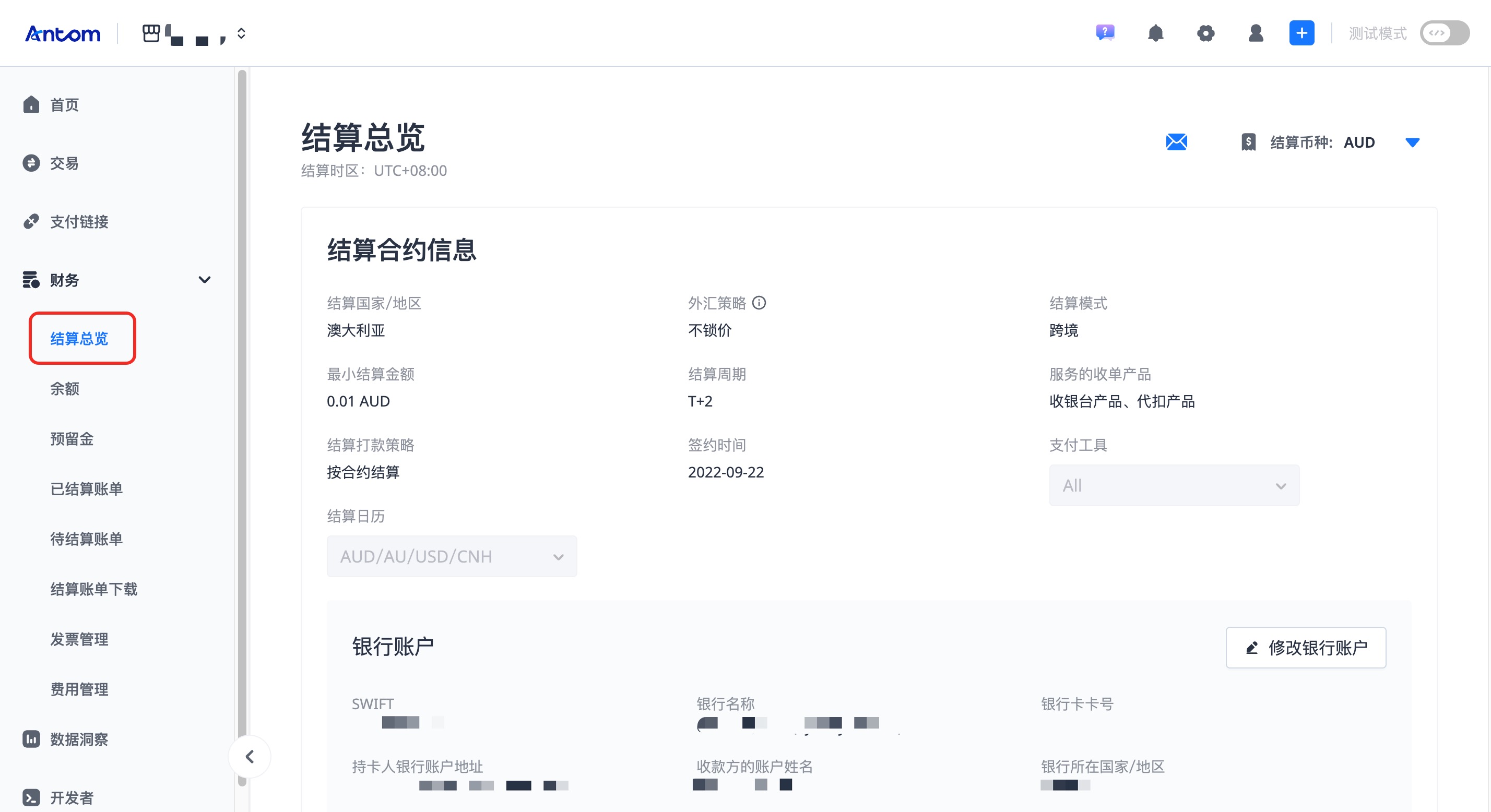The image size is (1491, 812).
Task: Select the 首页 sidebar entry
Action: tap(64, 105)
